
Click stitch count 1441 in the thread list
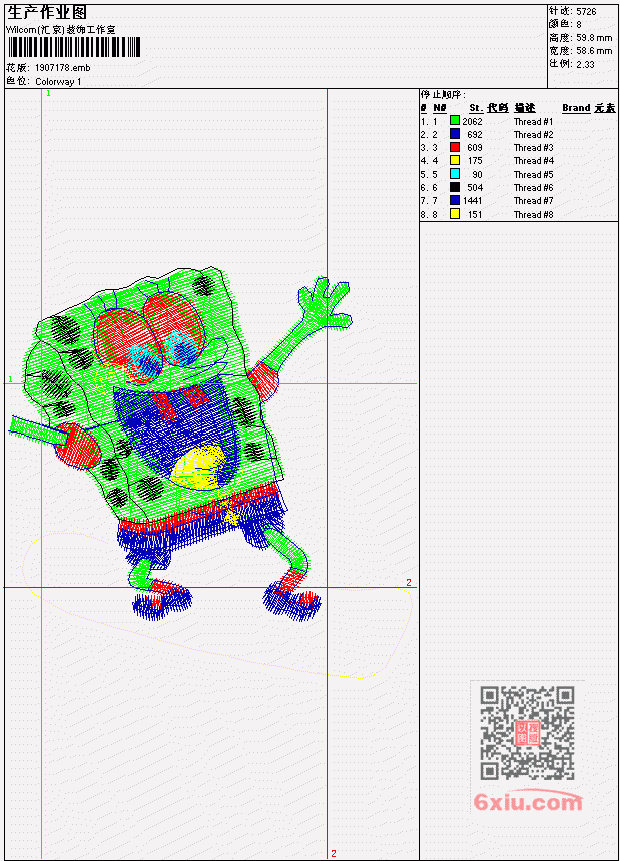472,201
